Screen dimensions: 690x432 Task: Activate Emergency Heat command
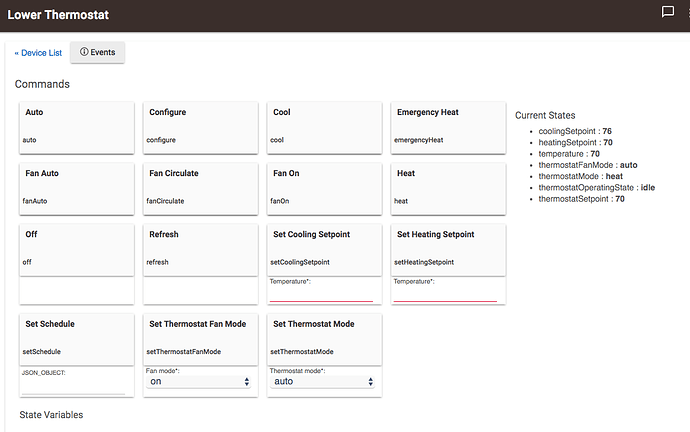coord(449,126)
